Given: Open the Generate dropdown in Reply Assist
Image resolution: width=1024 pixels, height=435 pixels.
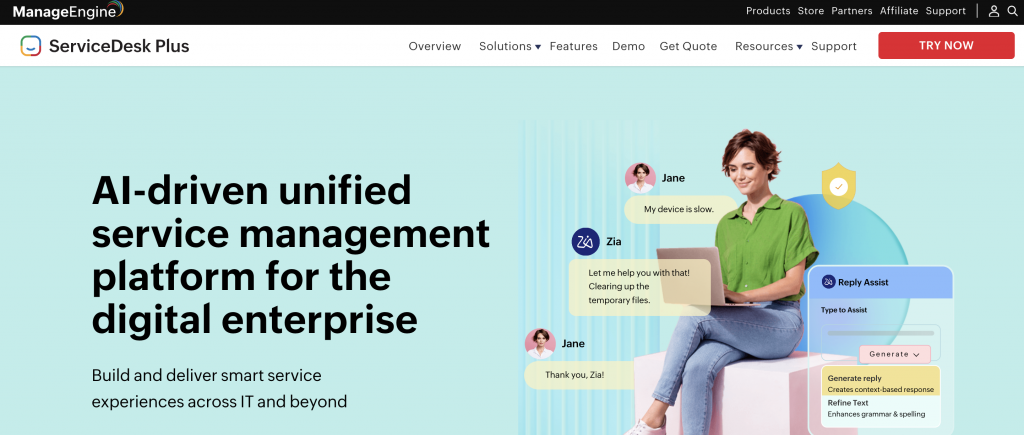Looking at the screenshot, I should (x=895, y=354).
